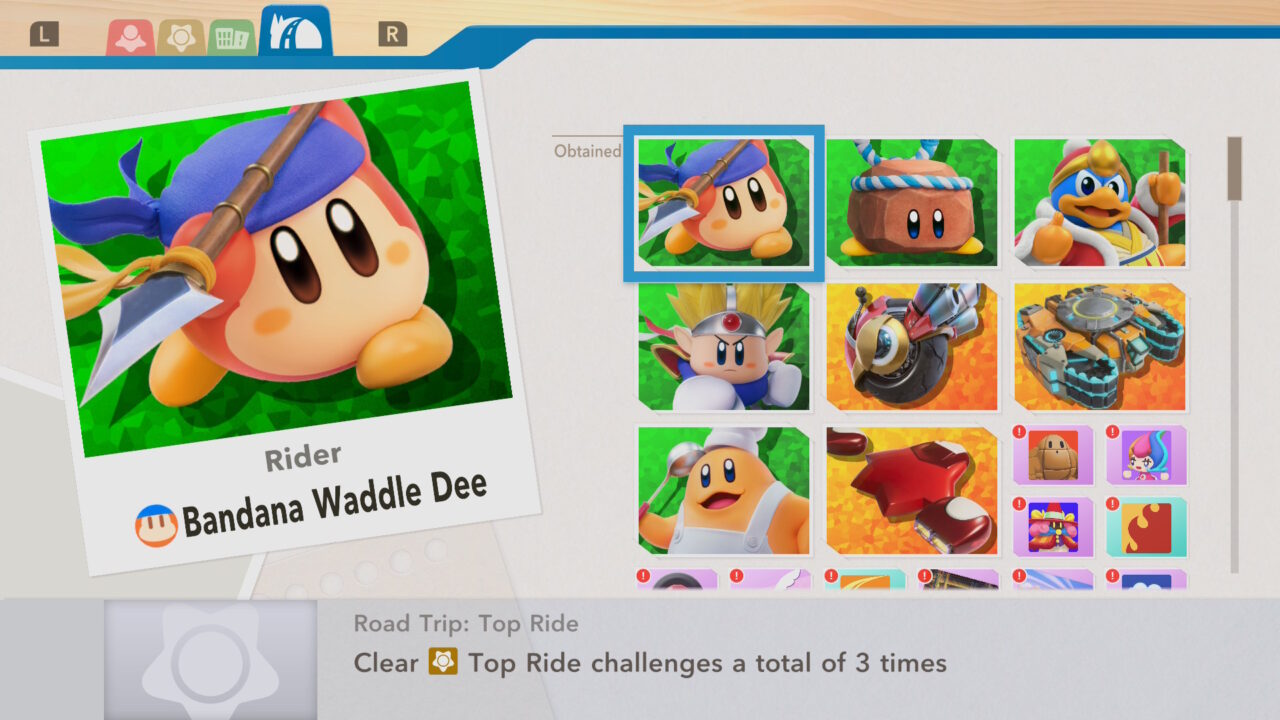Select the orange tank machine tile

coord(1100,347)
